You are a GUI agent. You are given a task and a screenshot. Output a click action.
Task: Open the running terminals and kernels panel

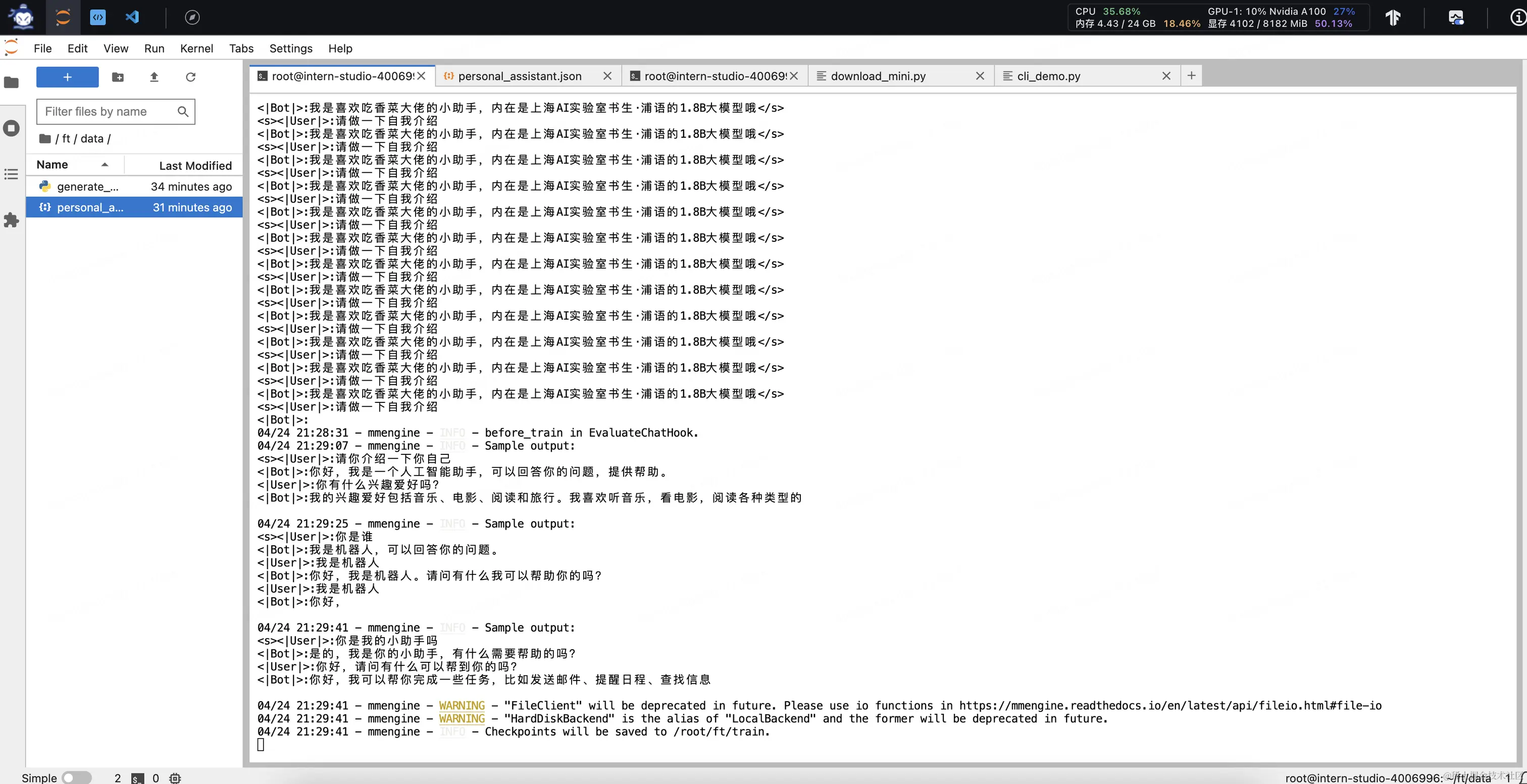tap(11, 128)
